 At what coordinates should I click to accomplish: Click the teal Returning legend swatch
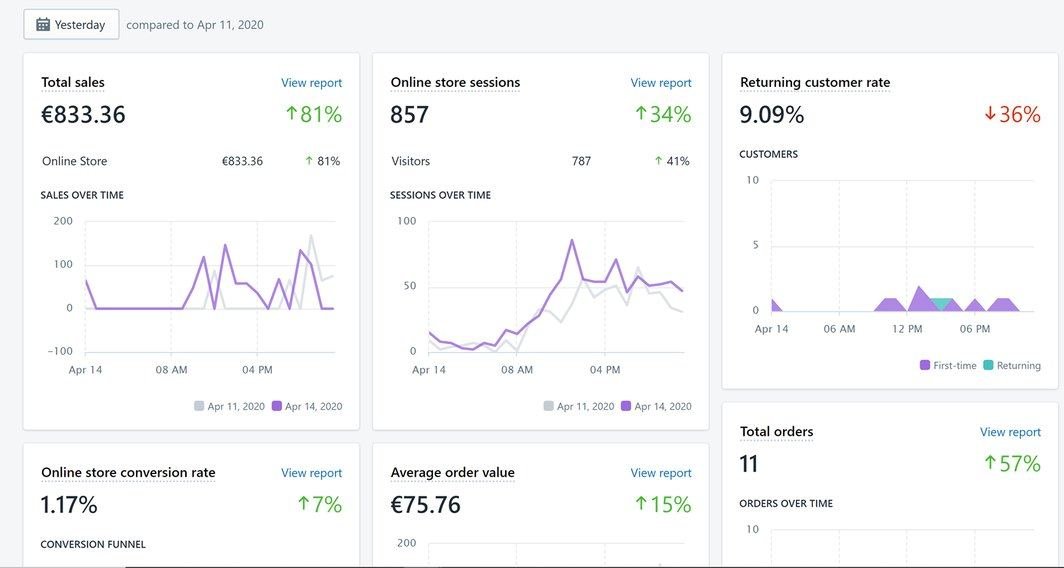click(x=988, y=366)
